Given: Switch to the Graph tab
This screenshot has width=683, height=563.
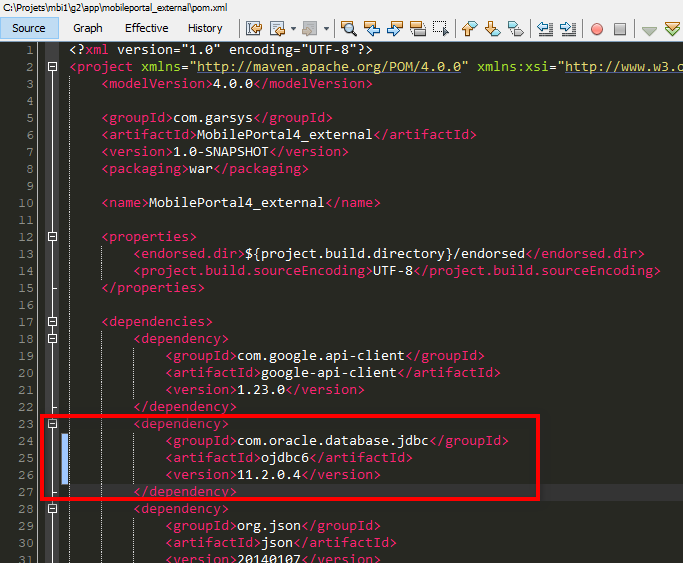Looking at the screenshot, I should (x=88, y=28).
